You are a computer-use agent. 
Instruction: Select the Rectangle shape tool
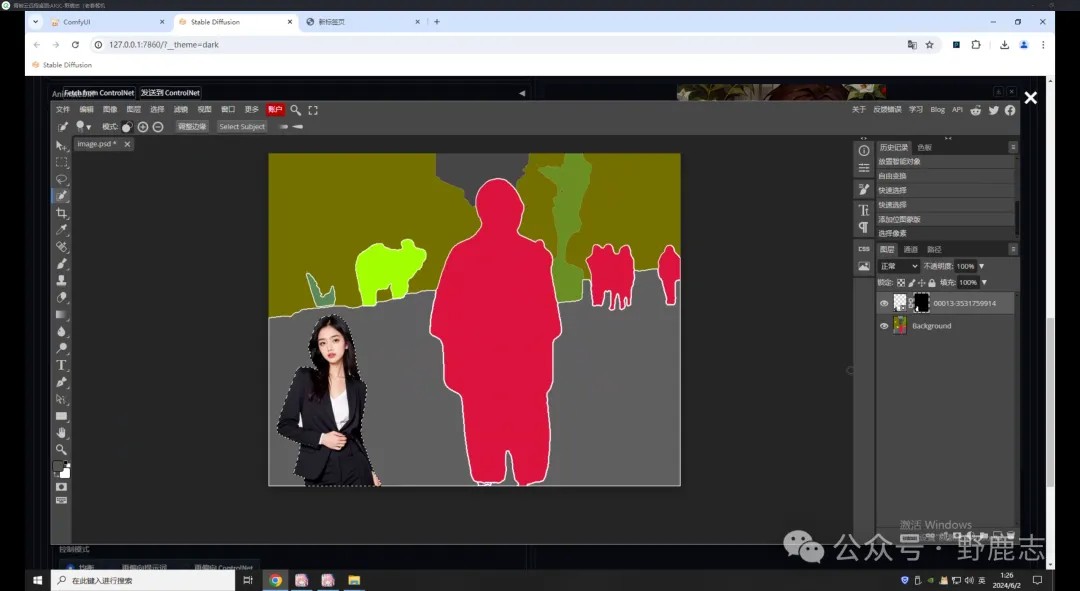click(61, 416)
